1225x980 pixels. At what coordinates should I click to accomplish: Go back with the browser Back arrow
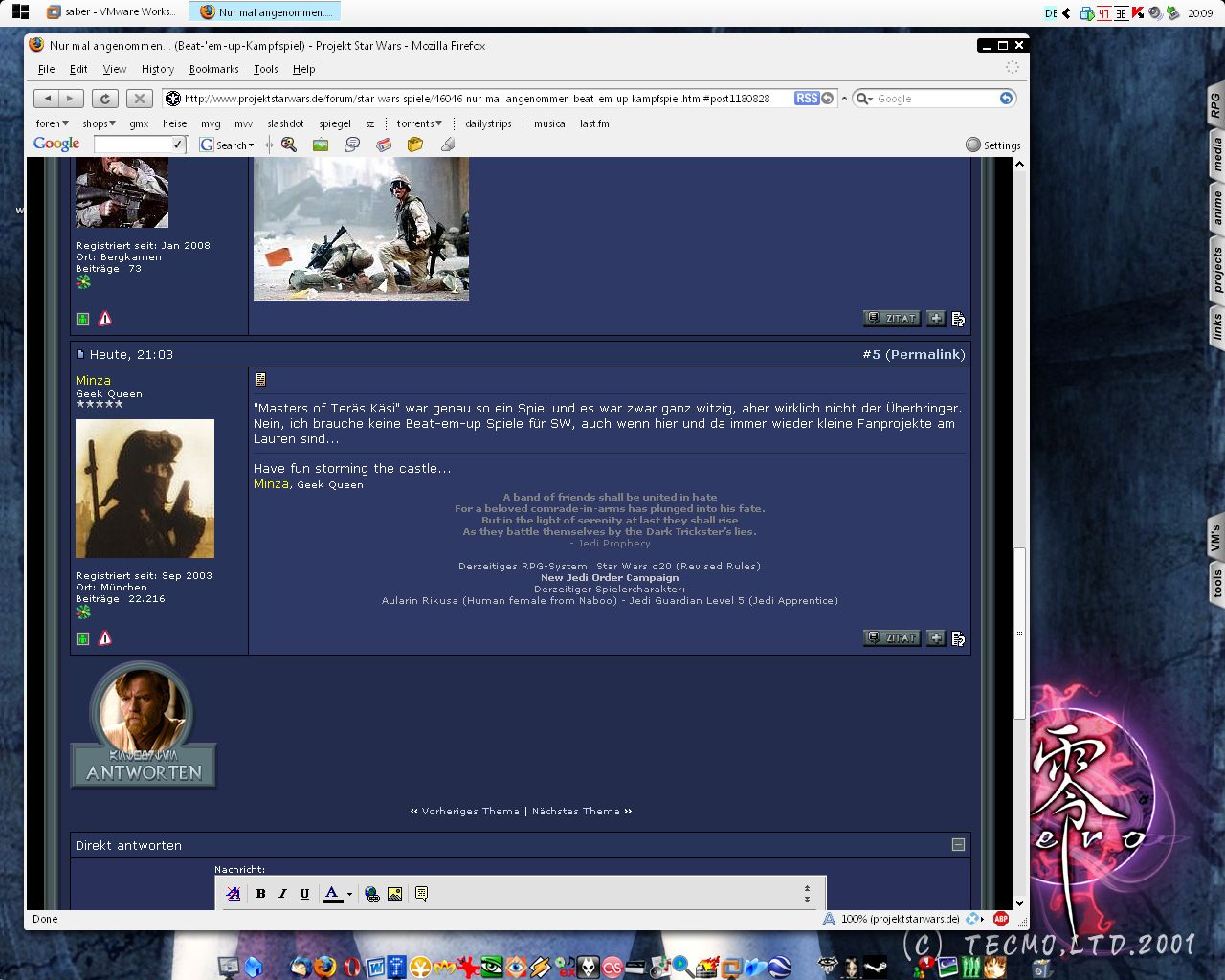pos(47,99)
